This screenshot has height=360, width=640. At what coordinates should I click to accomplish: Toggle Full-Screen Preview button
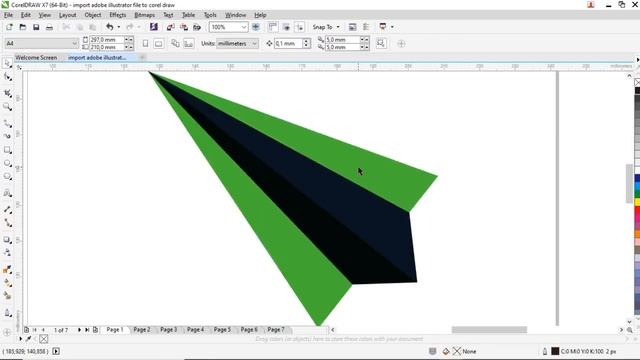256,27
